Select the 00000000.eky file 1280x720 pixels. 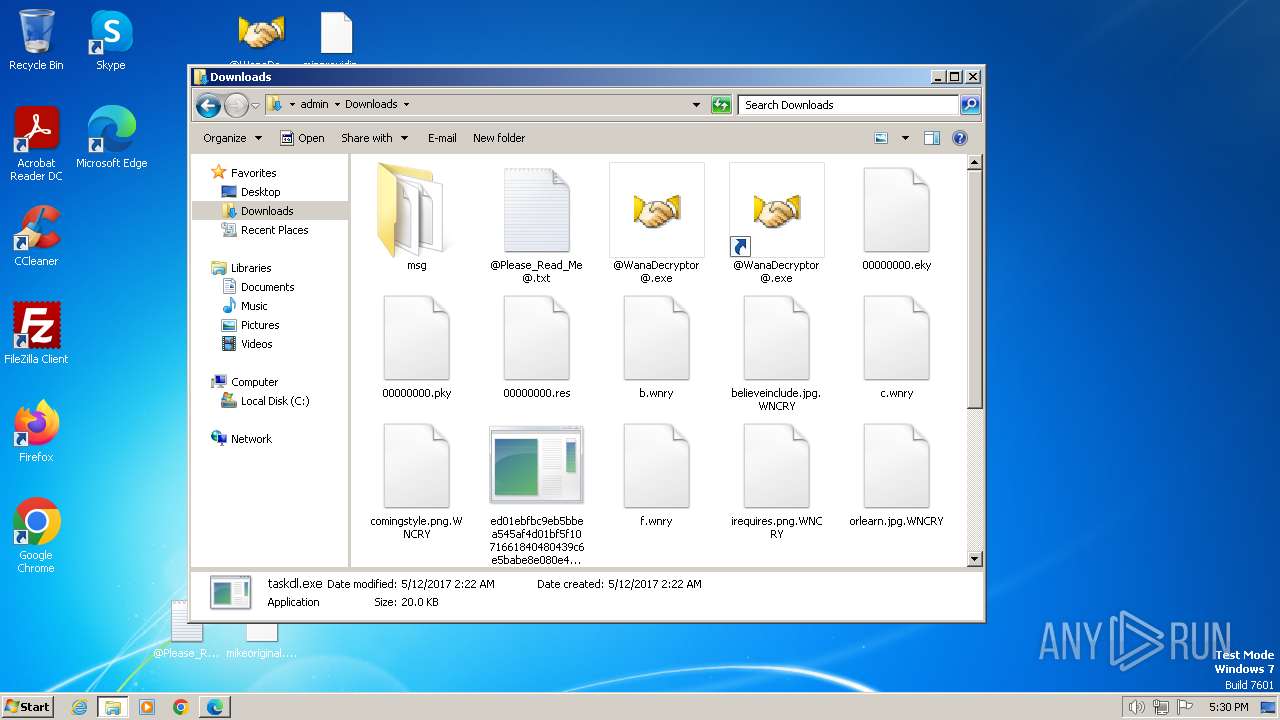(896, 217)
